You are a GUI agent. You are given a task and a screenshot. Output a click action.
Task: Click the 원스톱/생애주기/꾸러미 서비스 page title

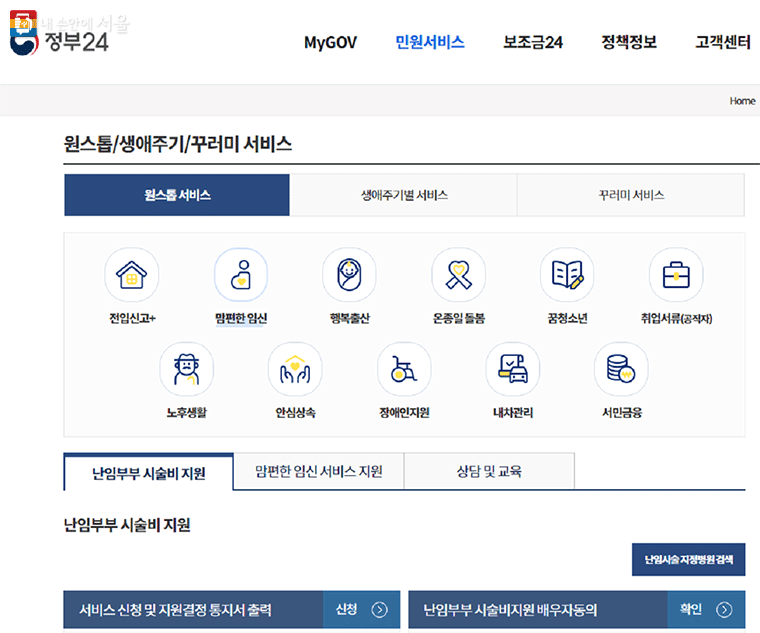pos(178,144)
